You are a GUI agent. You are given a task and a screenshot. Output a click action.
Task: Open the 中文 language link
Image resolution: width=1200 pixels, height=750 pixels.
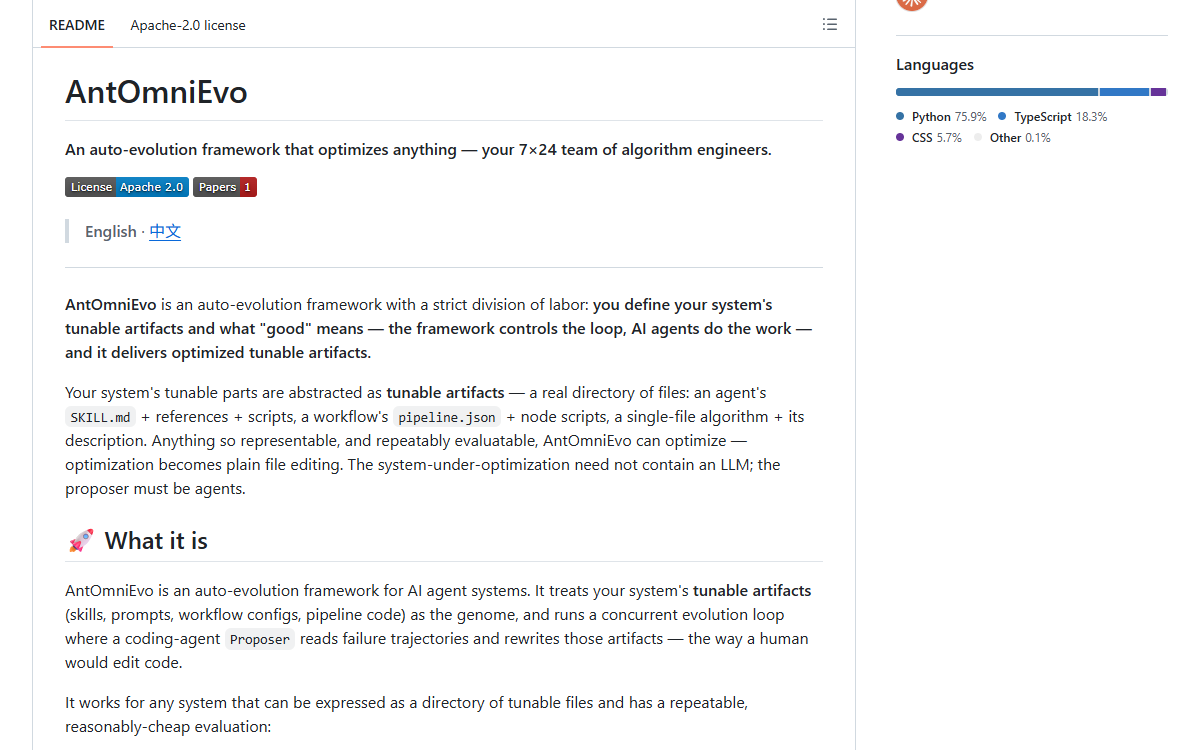pyautogui.click(x=165, y=232)
